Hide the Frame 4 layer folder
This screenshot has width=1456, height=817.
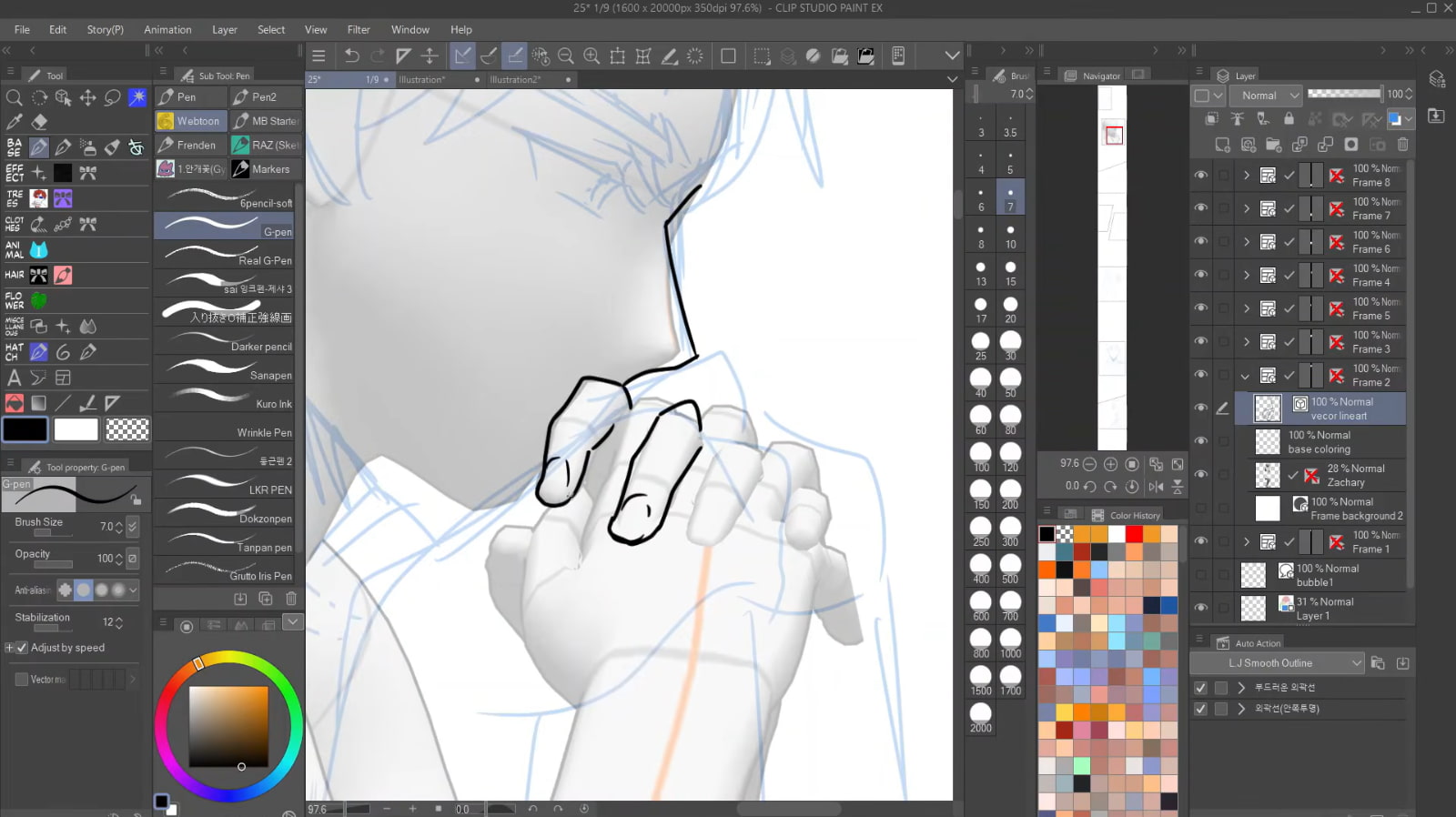[1201, 275]
